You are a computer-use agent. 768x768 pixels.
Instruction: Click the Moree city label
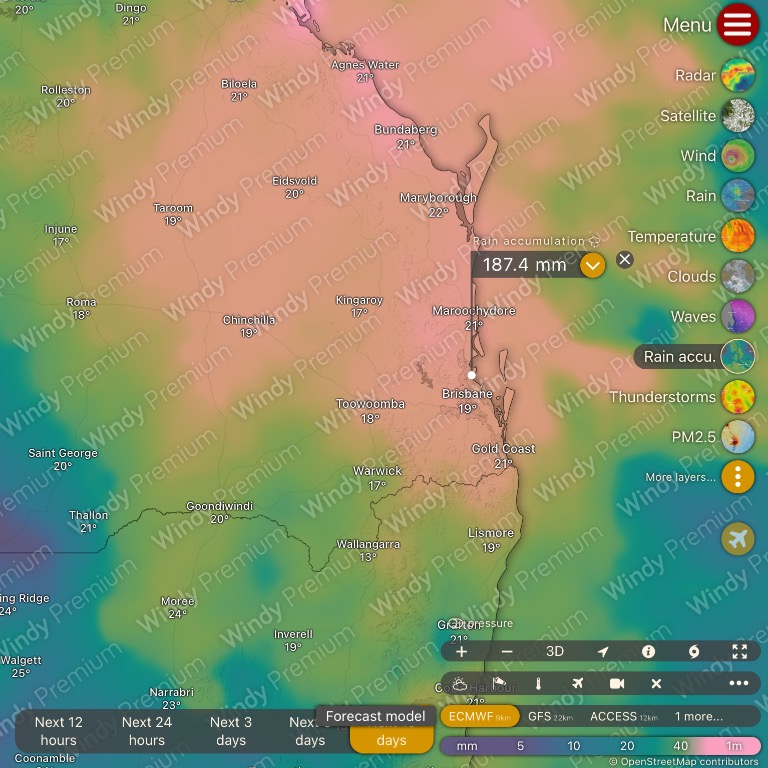pos(177,601)
